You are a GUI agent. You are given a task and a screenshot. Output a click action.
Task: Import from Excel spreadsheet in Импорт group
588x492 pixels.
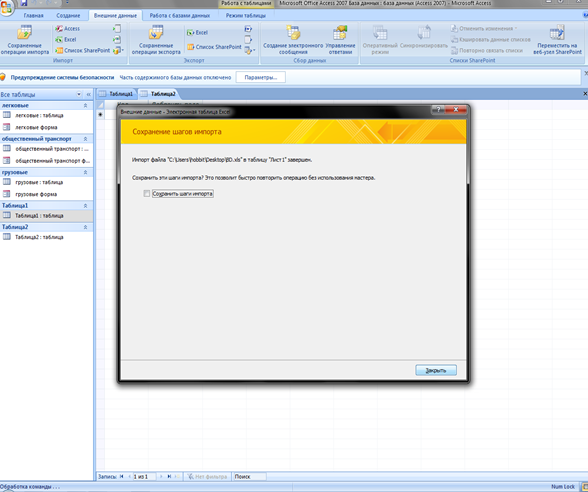[66, 39]
